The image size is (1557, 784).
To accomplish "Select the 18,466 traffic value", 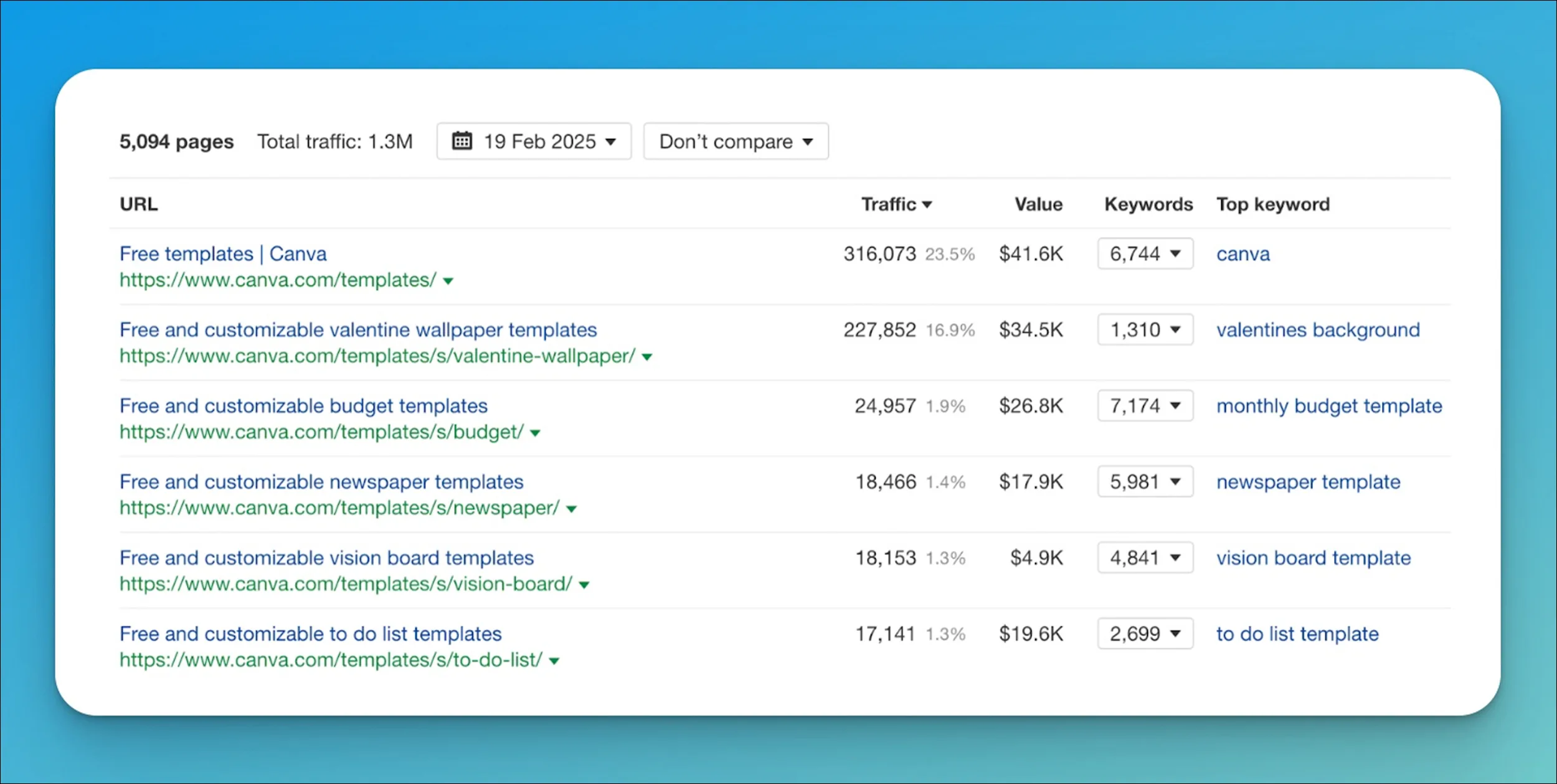I will (885, 482).
